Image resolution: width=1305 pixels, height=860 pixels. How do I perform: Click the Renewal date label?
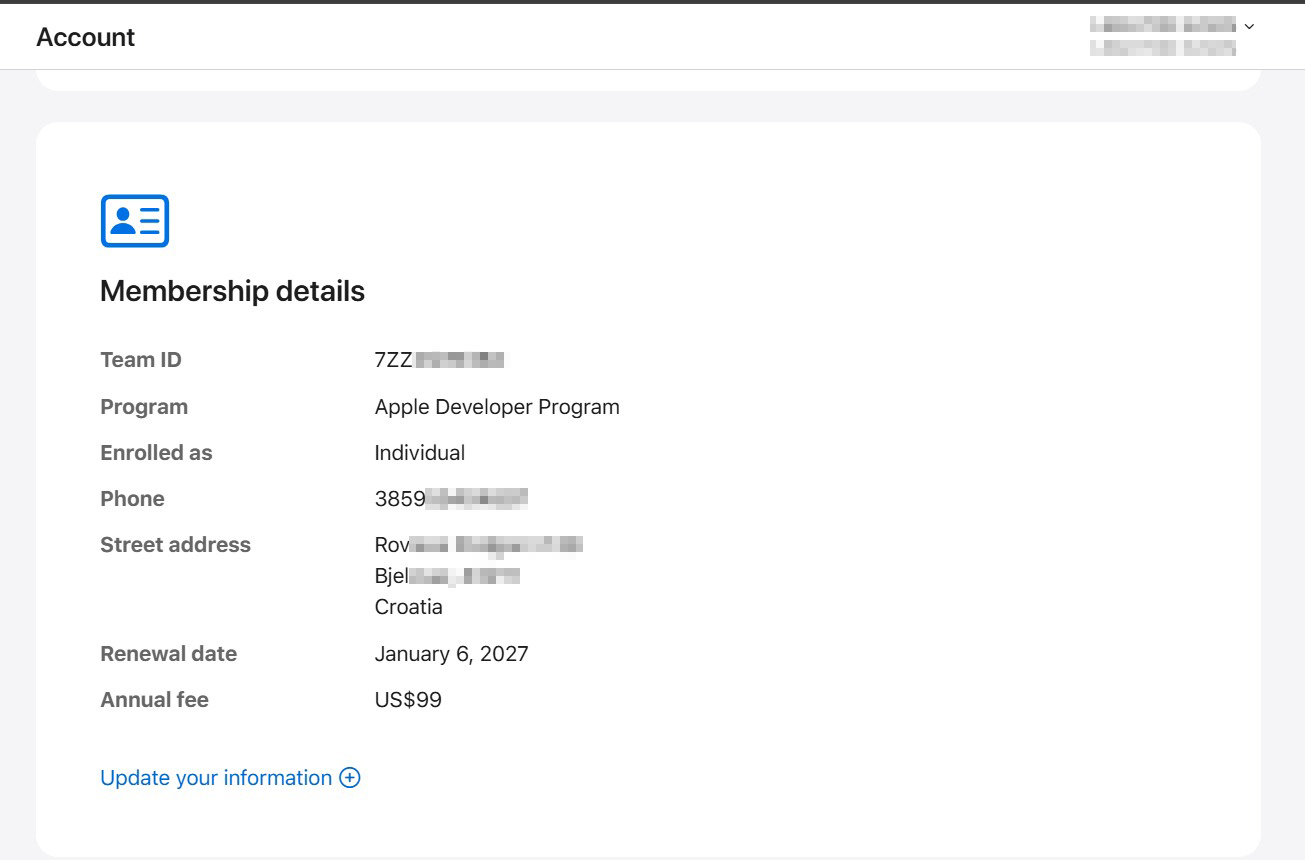[168, 654]
